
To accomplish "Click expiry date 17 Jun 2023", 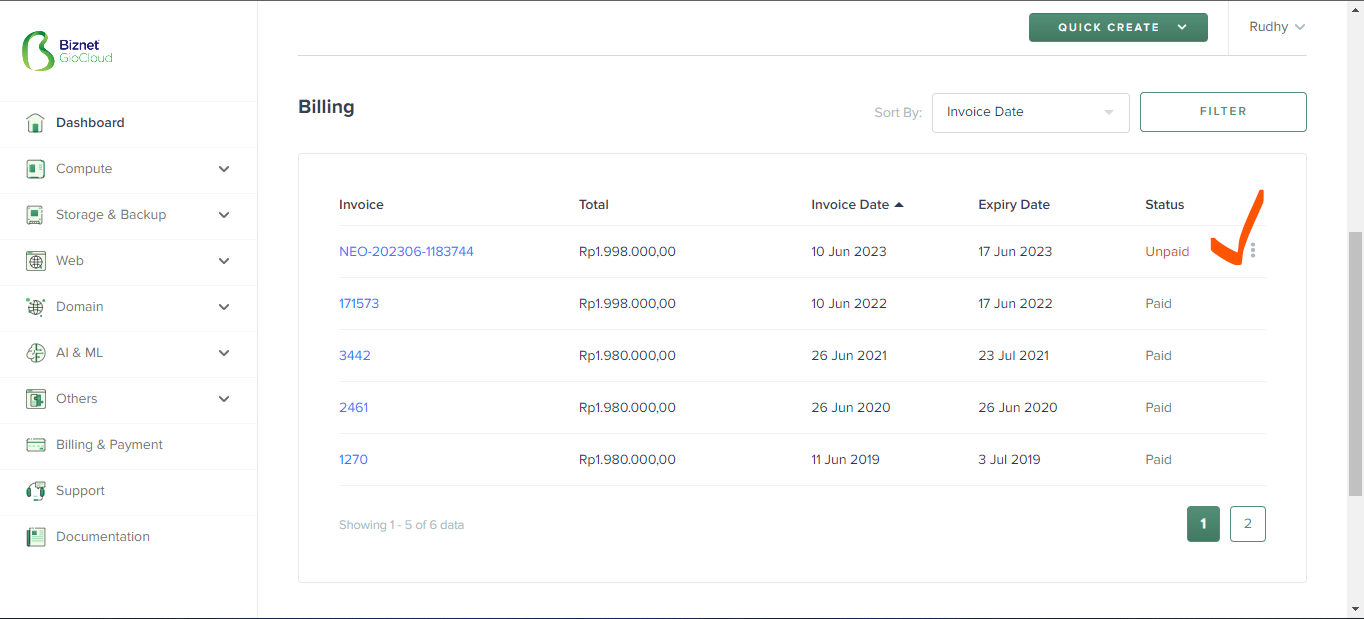I will click(x=1015, y=251).
